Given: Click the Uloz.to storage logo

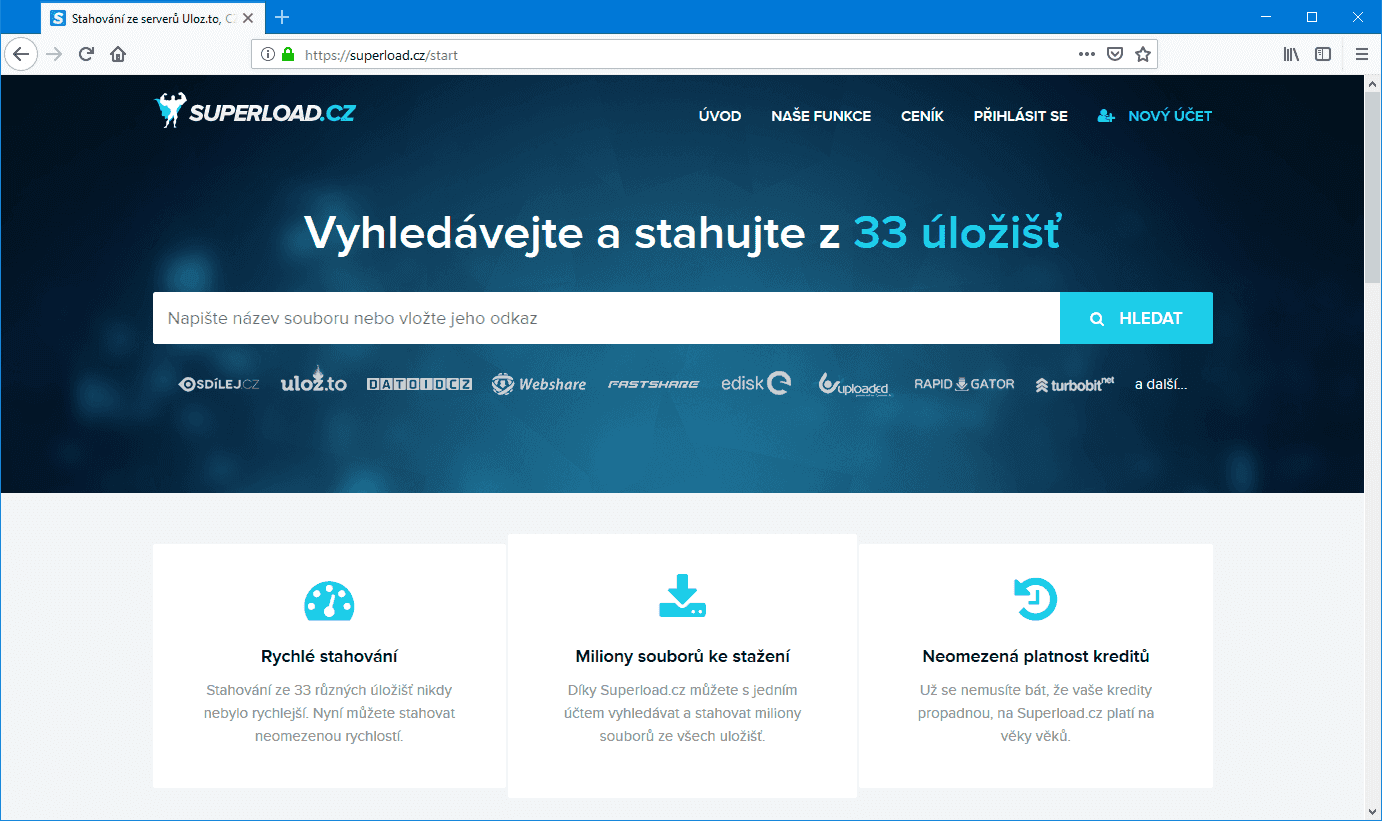Looking at the screenshot, I should [313, 383].
